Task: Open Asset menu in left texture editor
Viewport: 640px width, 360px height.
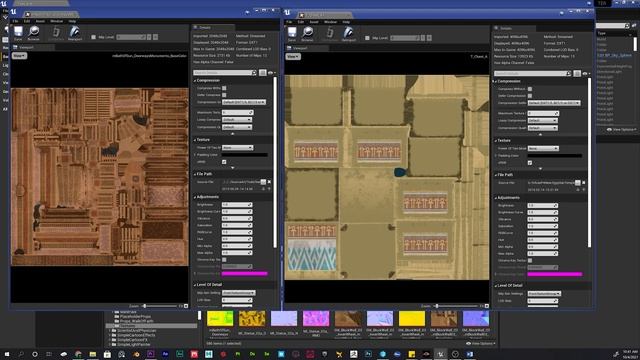Action: coord(40,21)
